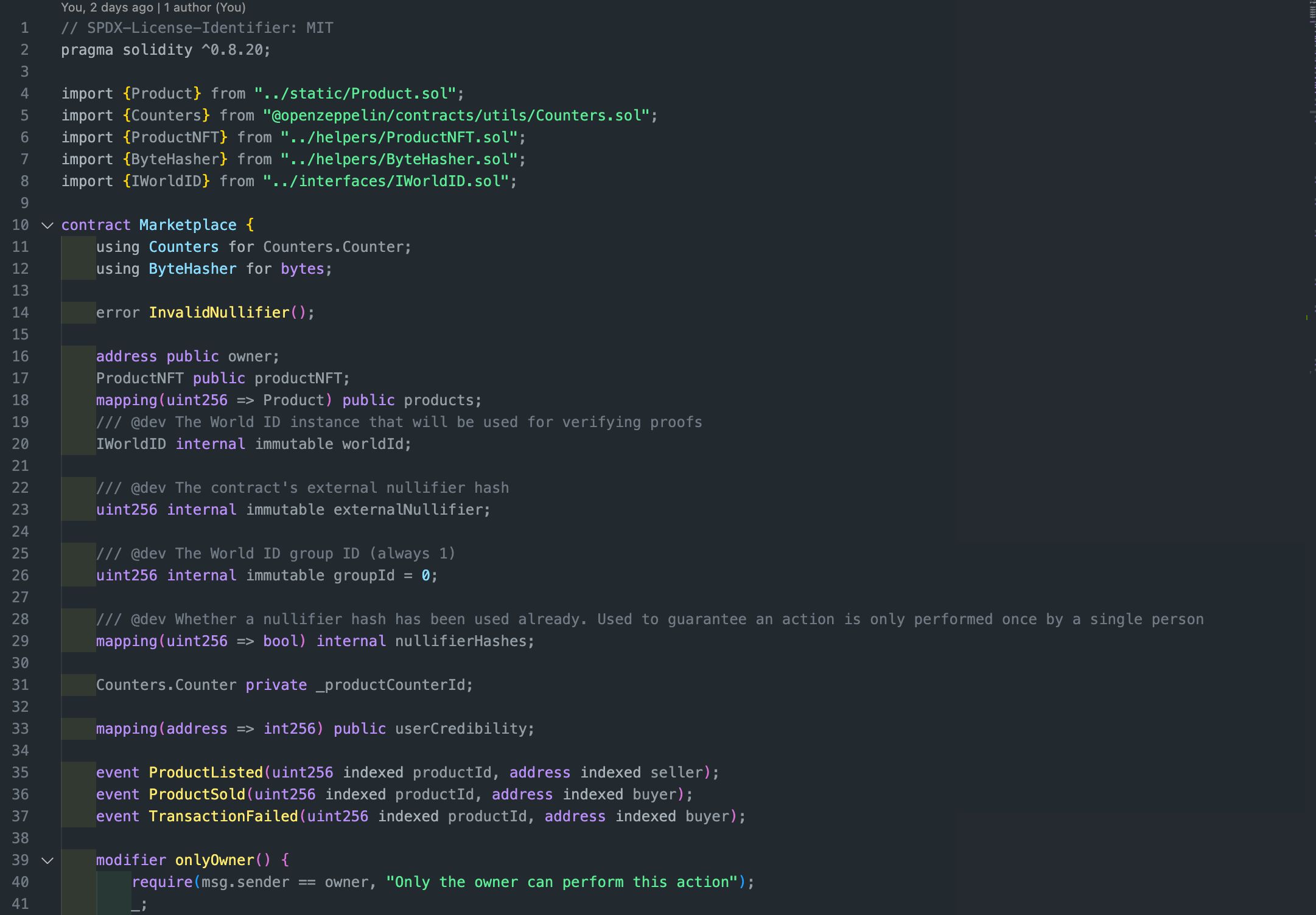Collapse the contract Marketplace fold chevron
Image resolution: width=1316 pixels, height=915 pixels.
click(47, 226)
